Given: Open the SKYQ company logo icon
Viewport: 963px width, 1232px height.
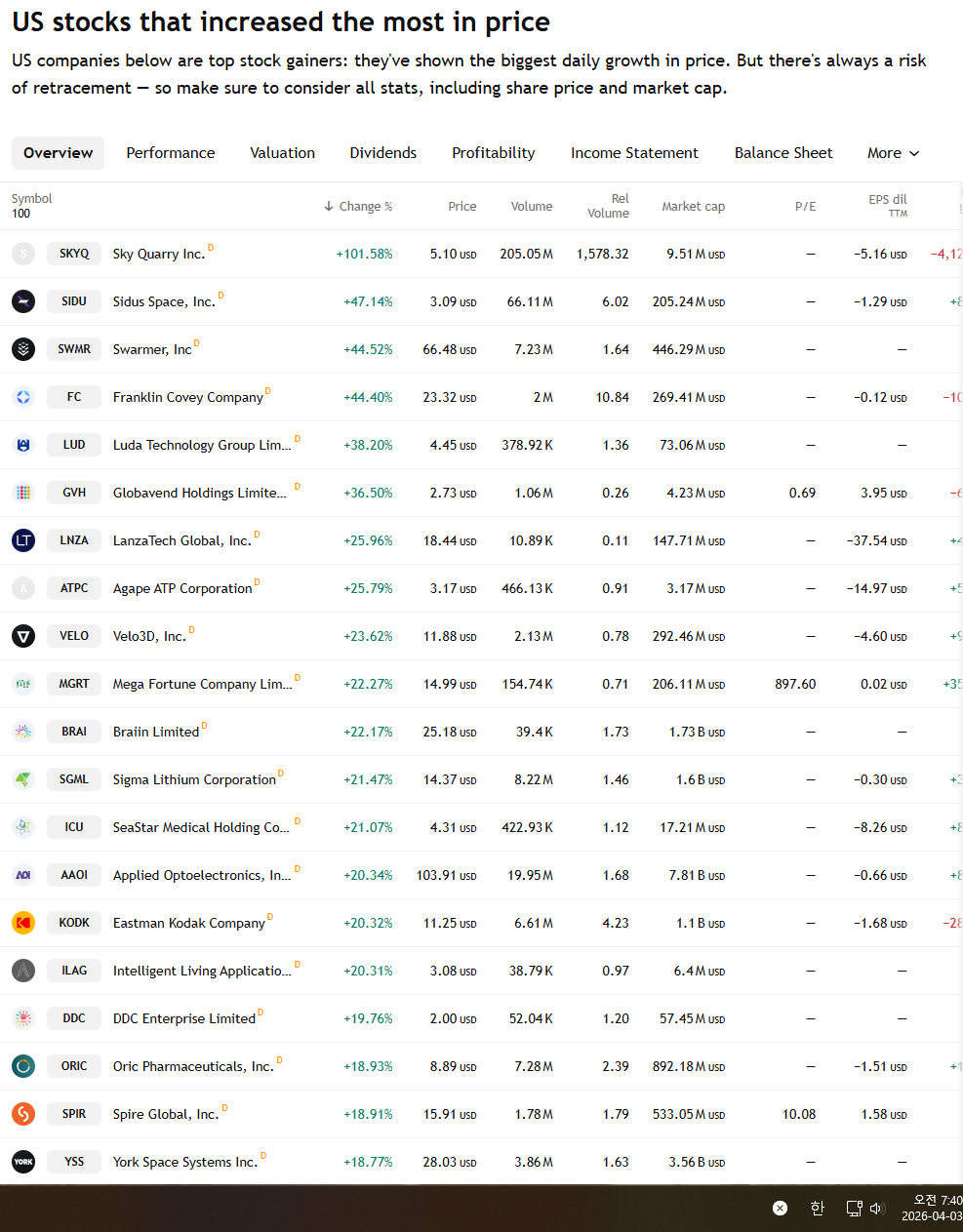Looking at the screenshot, I should point(23,254).
